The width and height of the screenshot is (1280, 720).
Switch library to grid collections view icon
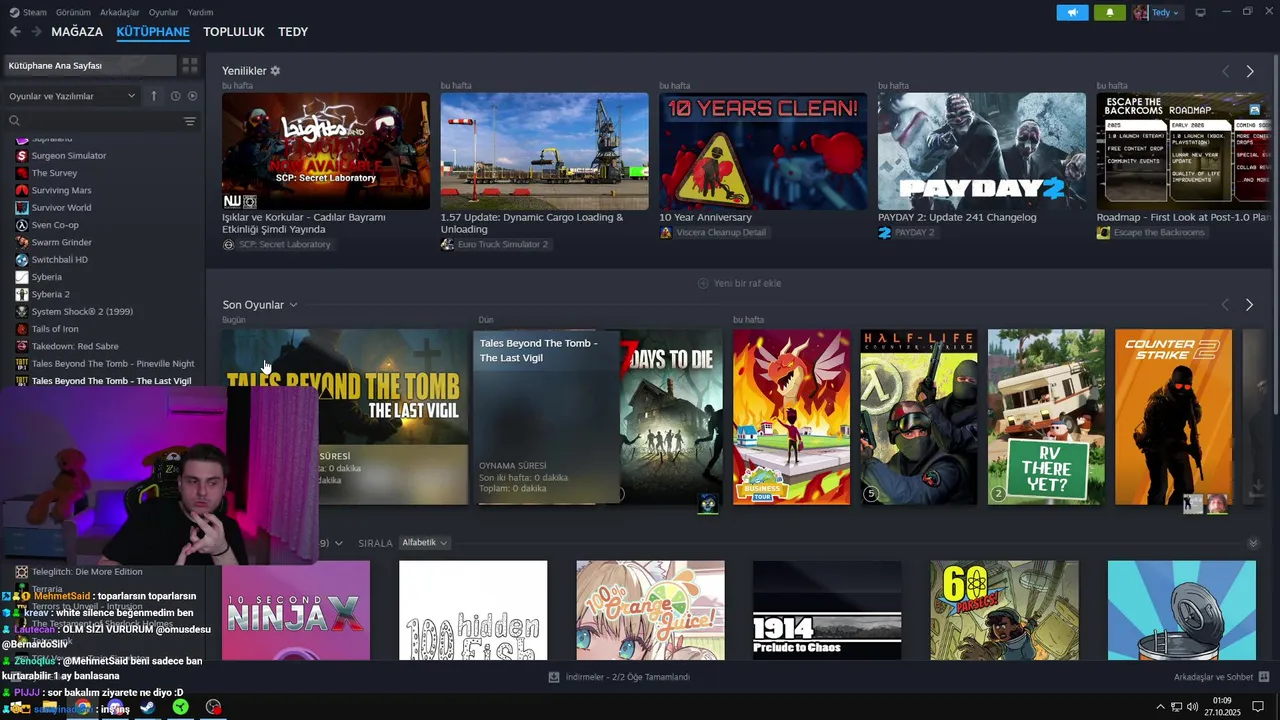[x=189, y=66]
